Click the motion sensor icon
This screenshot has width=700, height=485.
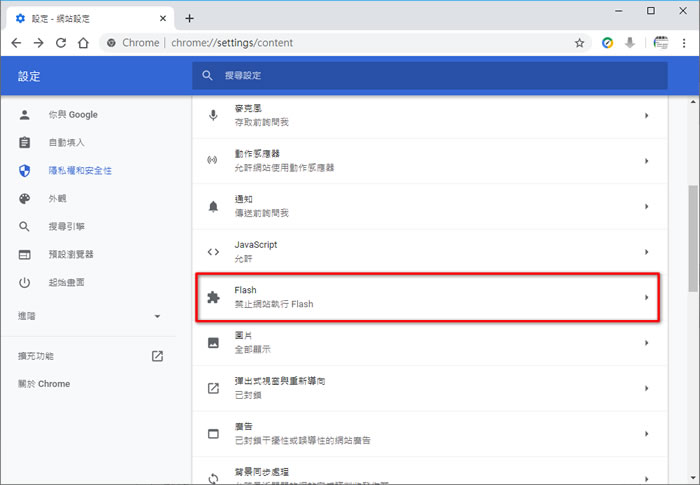[213, 160]
